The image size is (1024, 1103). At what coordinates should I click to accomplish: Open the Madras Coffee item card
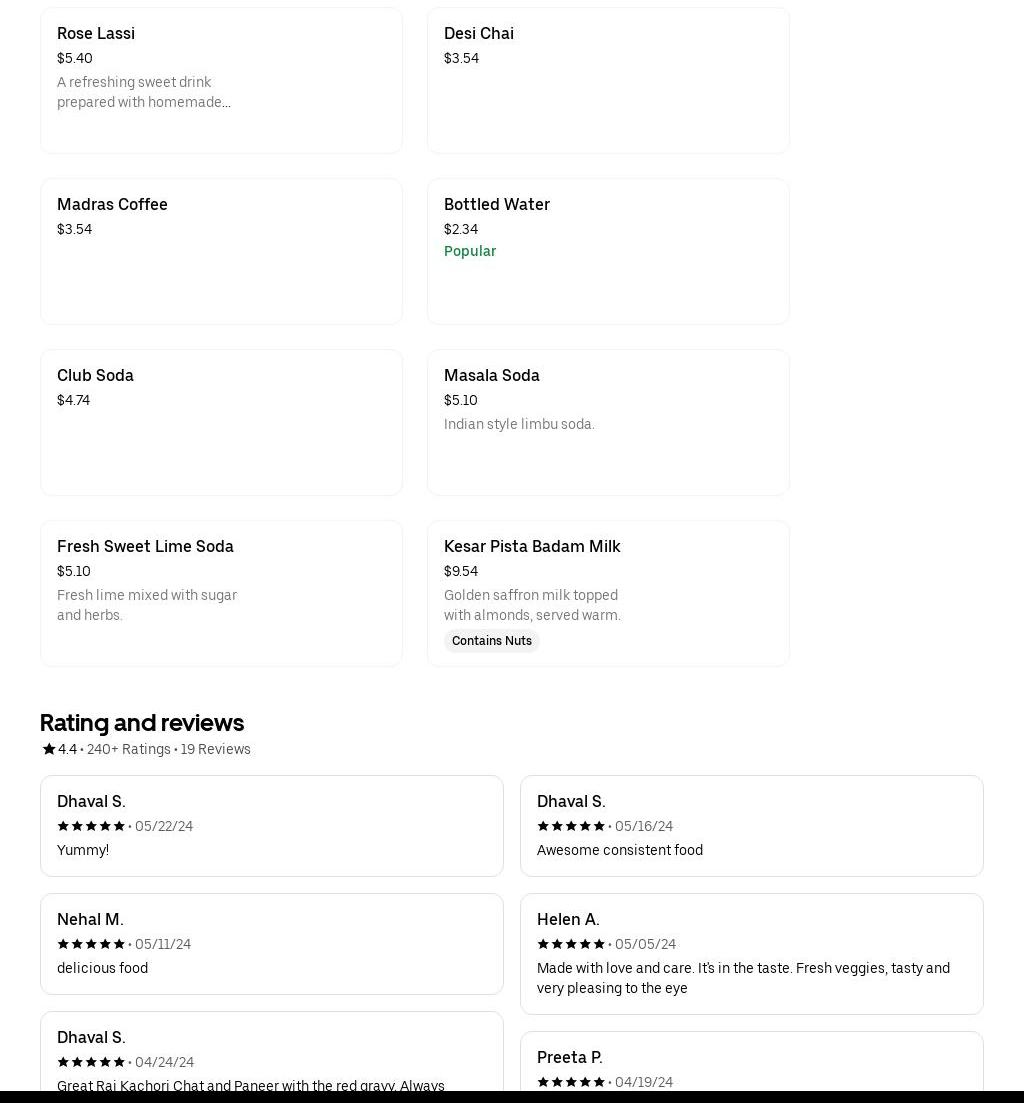tap(221, 252)
